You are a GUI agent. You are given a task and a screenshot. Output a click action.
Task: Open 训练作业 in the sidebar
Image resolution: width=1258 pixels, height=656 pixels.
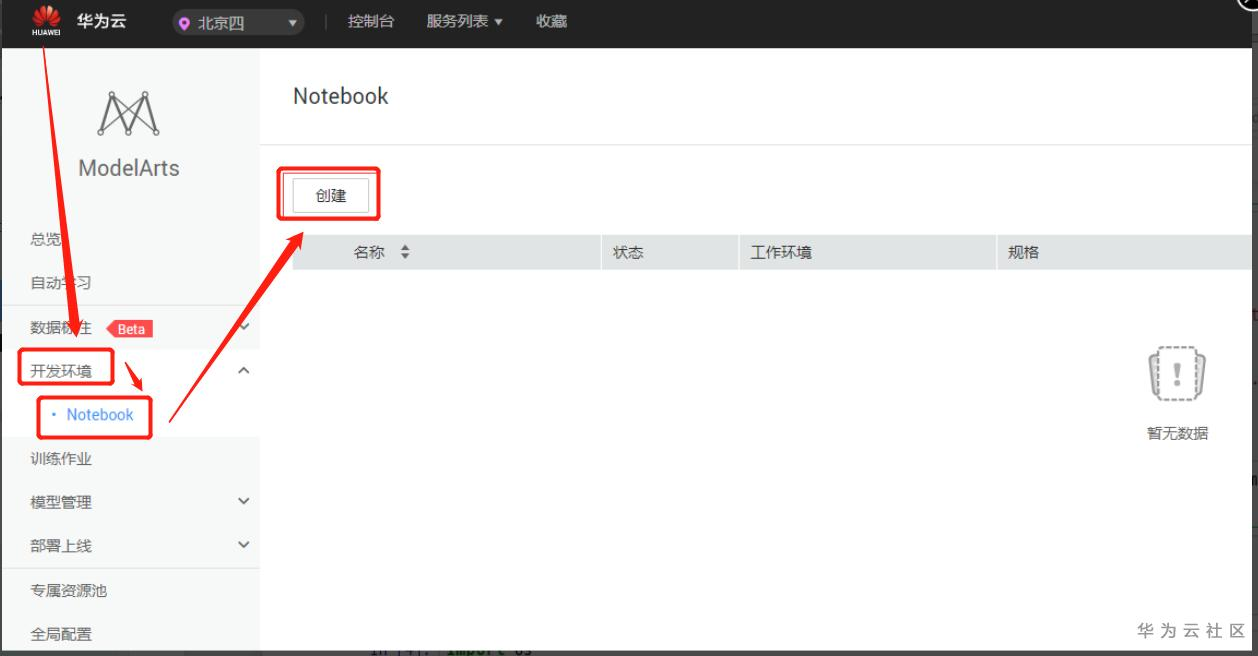tap(61, 459)
